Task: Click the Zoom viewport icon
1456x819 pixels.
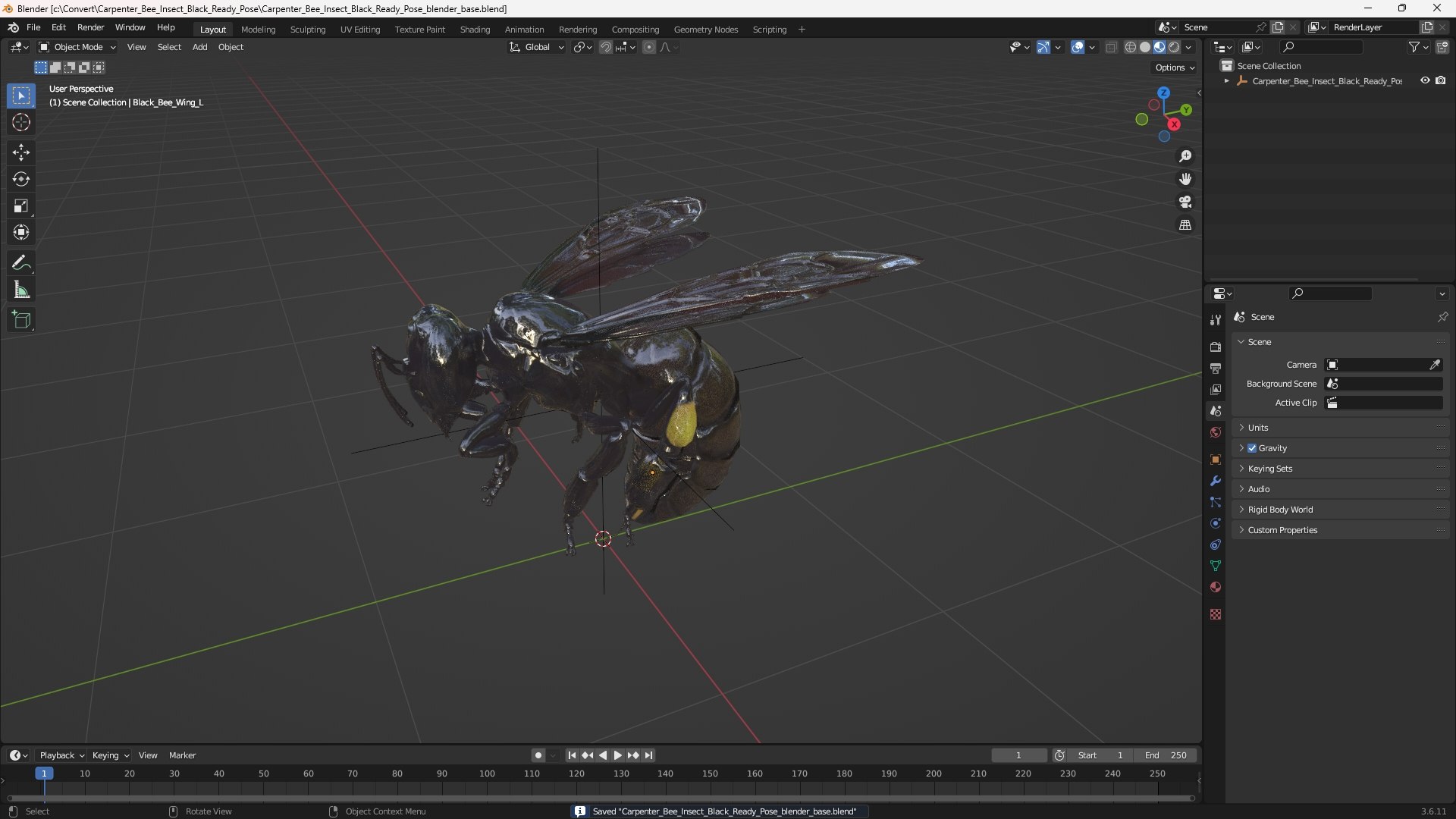Action: (1185, 156)
